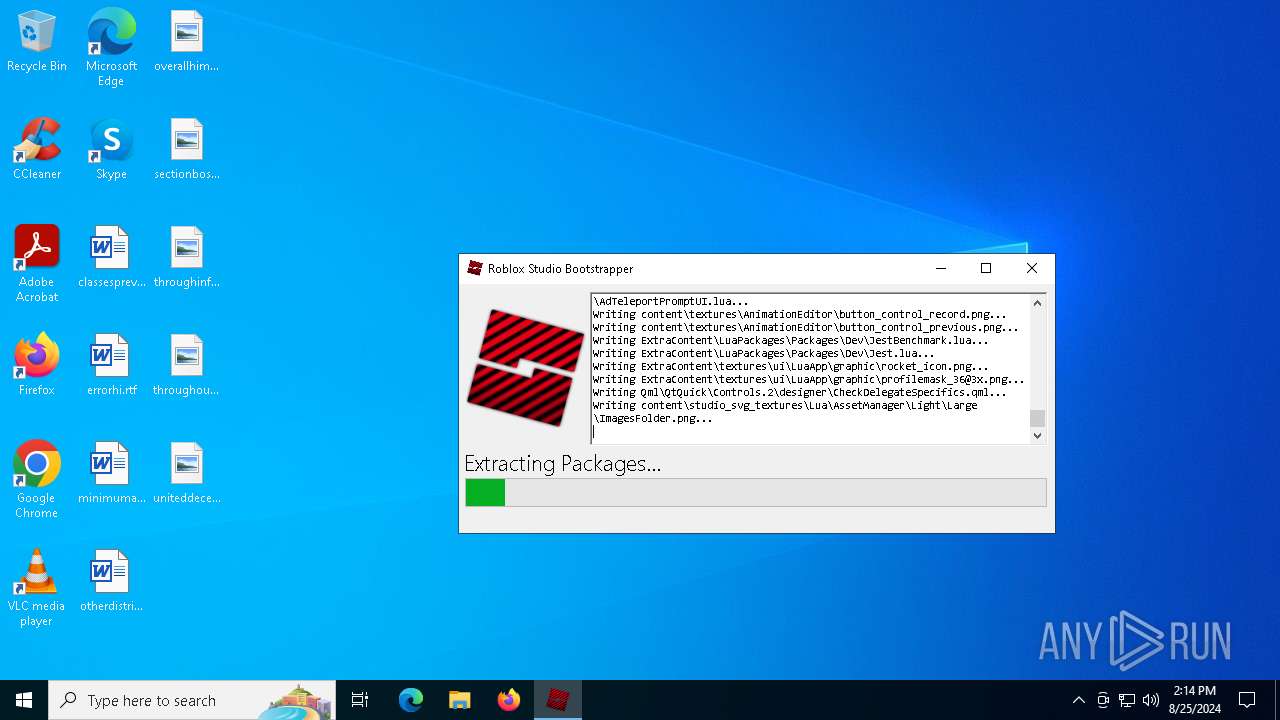
Task: Select the overallhim image file on desktop
Action: pos(186,42)
